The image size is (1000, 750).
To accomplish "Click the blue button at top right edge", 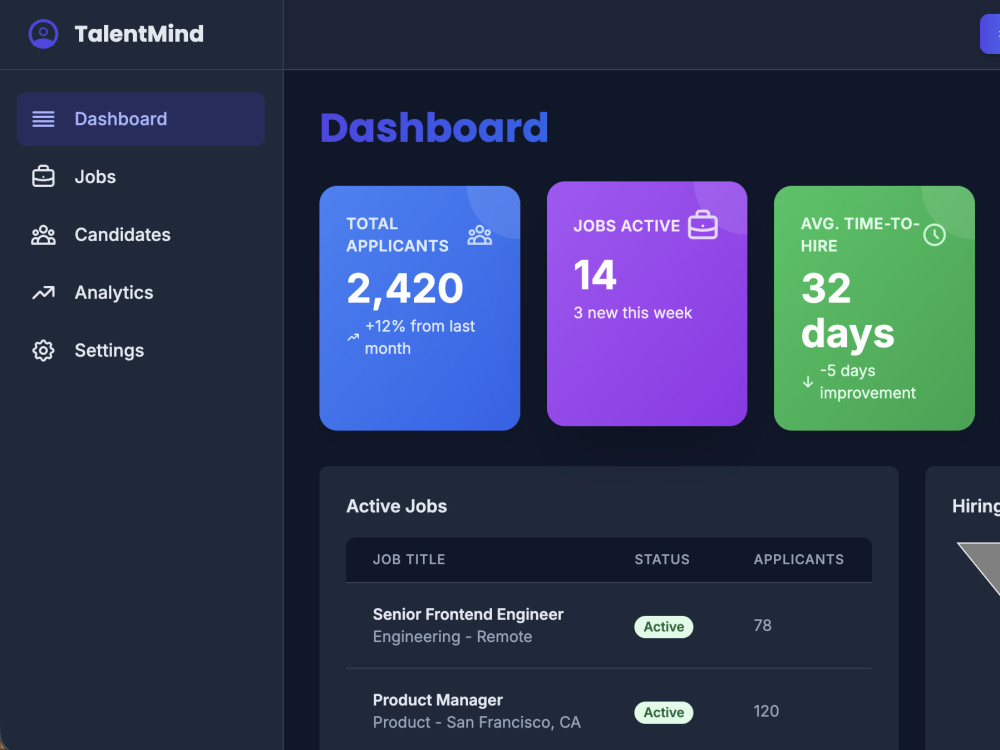I will (x=990, y=34).
